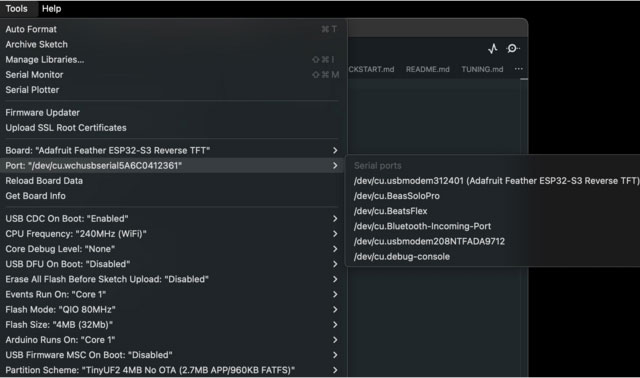This screenshot has width=640, height=378.
Task: Expand Flash Size submenu chevron
Action: click(335, 325)
